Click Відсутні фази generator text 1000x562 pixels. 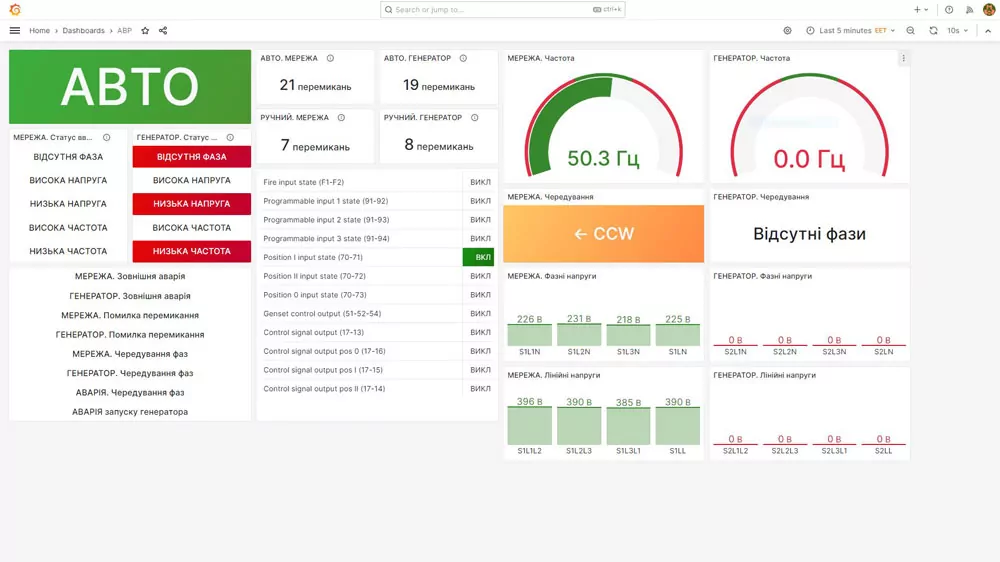click(x=809, y=234)
